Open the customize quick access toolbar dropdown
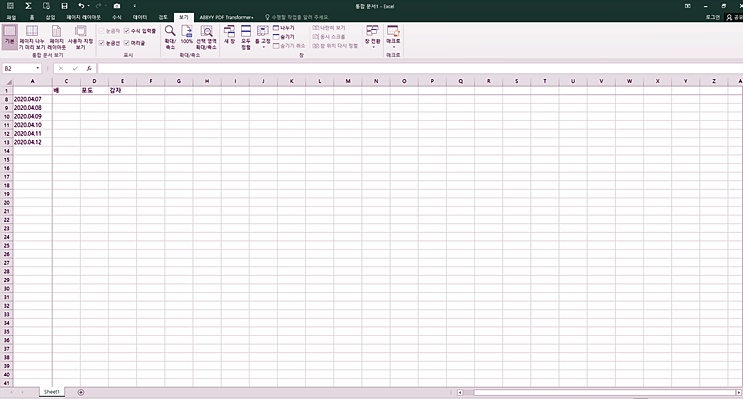 tap(135, 6)
